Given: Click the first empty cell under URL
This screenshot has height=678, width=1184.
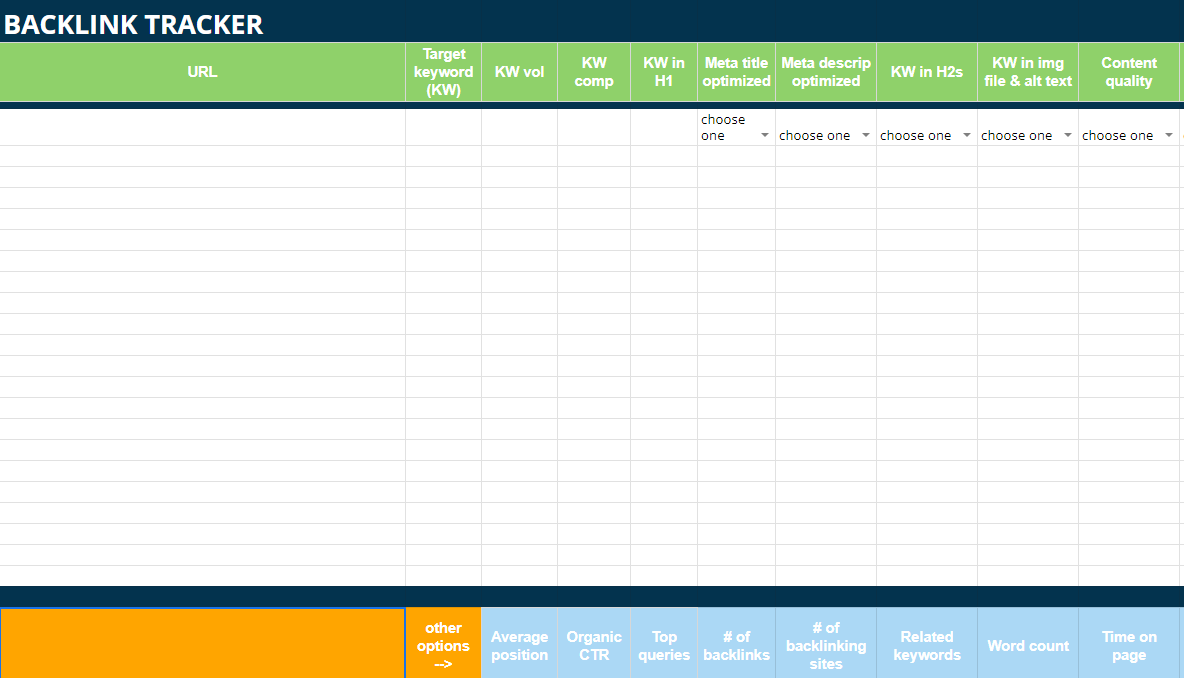Looking at the screenshot, I should tap(202, 125).
